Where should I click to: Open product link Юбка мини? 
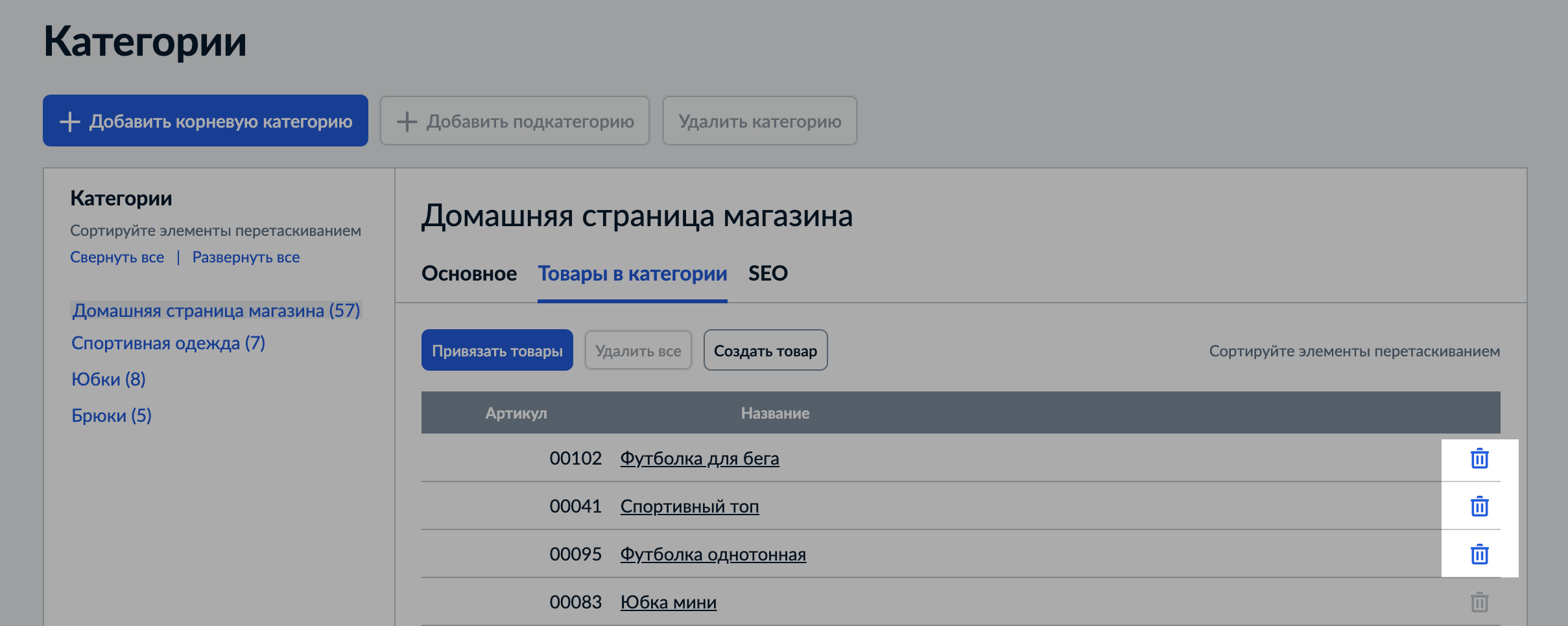tap(668, 602)
